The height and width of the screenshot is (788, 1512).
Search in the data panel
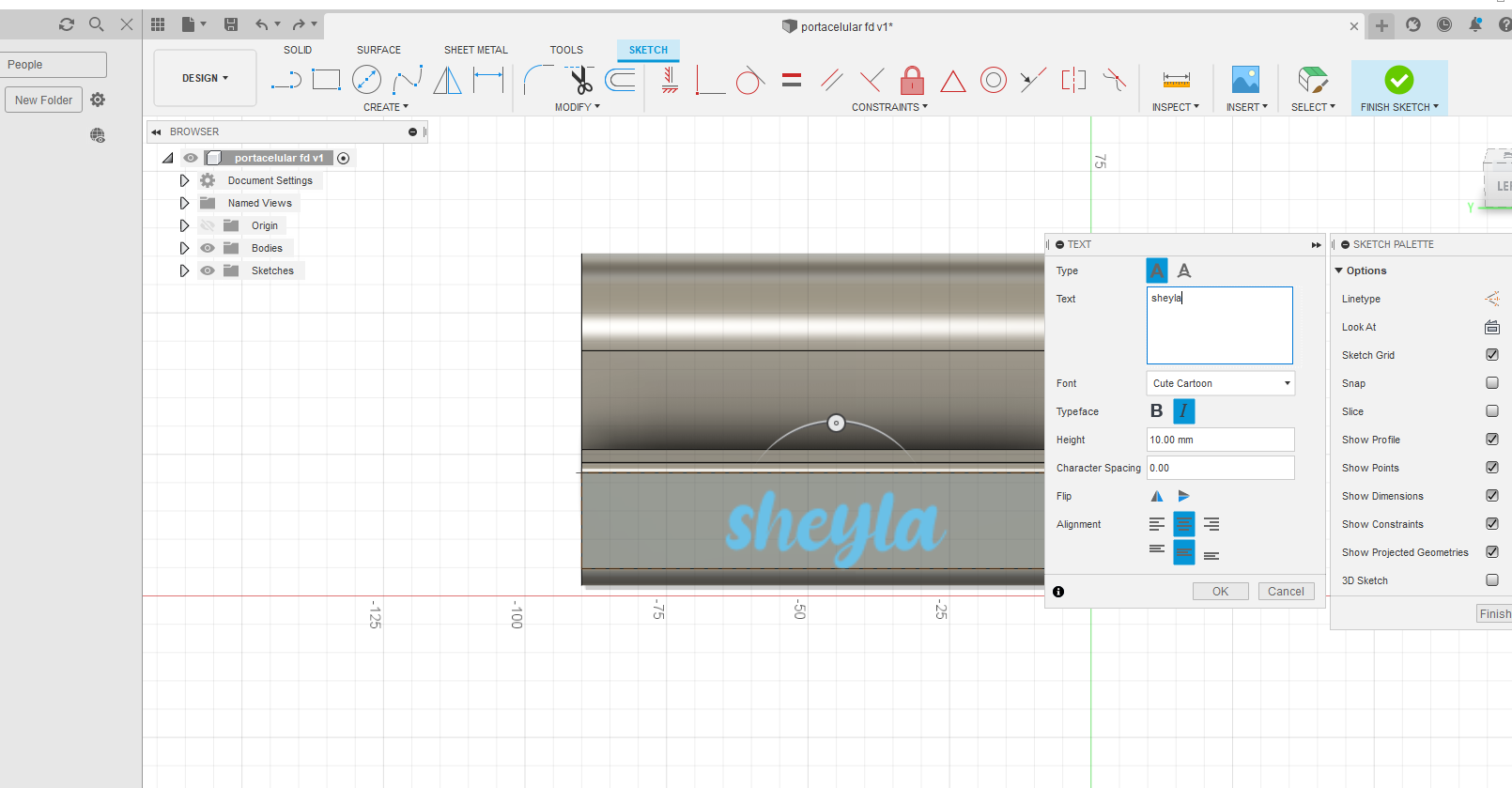pos(96,24)
